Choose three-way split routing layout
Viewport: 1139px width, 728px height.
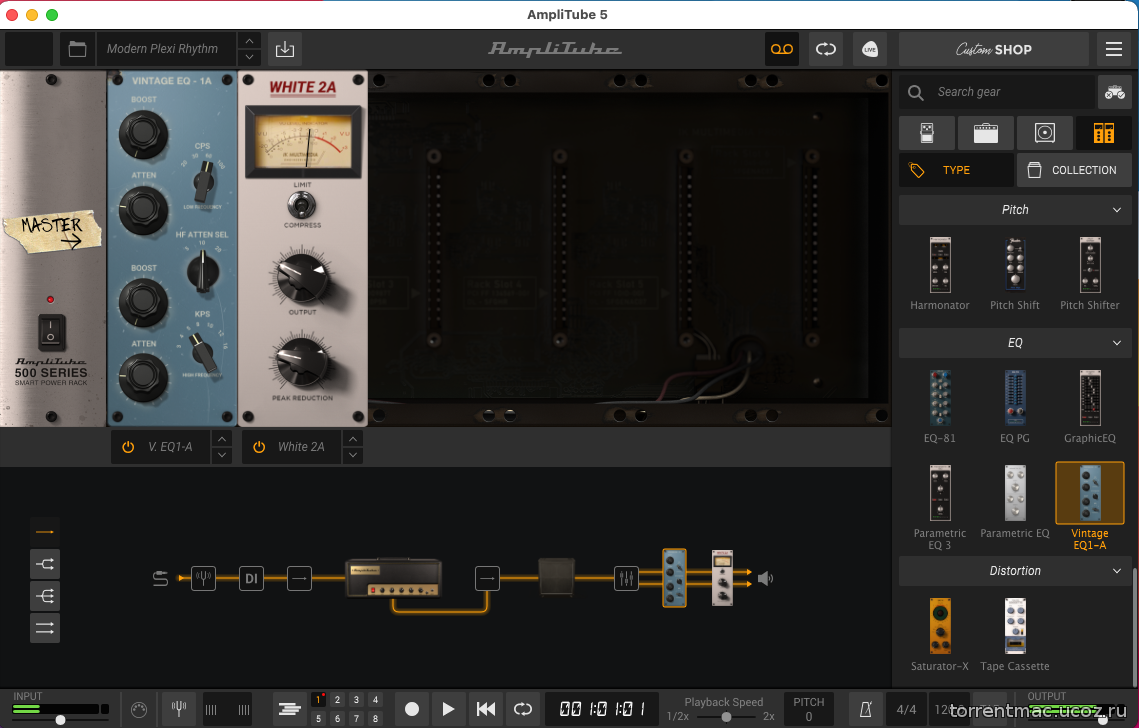[45, 596]
